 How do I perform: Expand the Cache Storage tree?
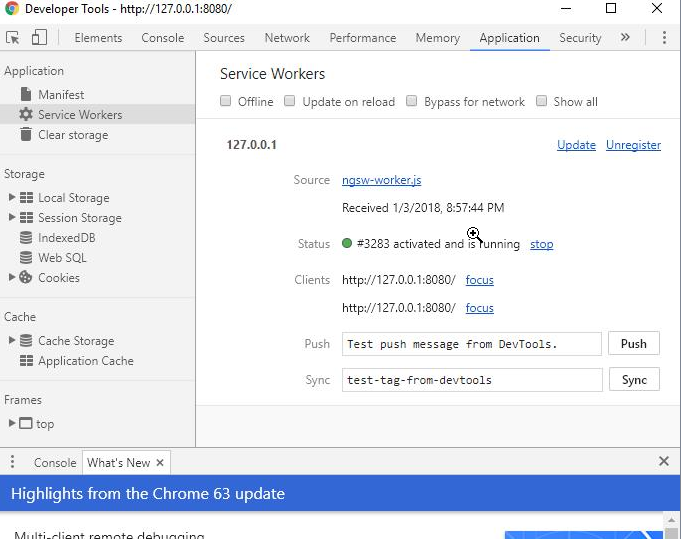point(12,340)
